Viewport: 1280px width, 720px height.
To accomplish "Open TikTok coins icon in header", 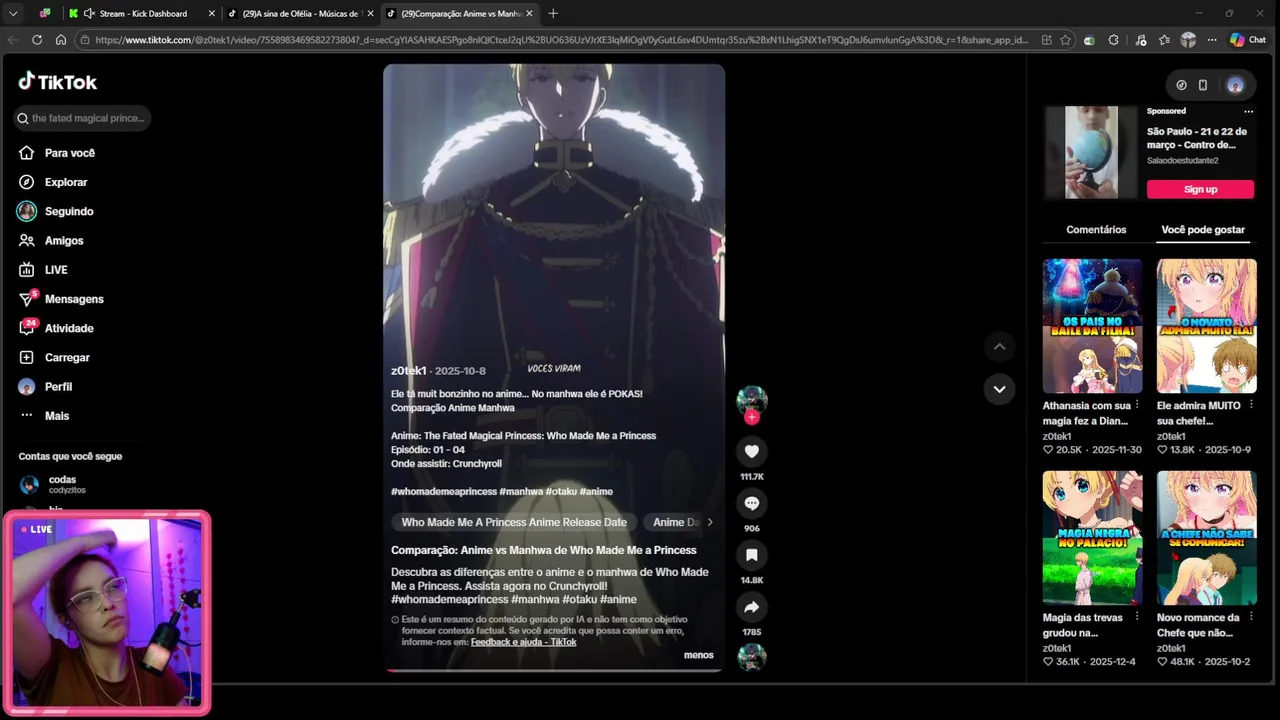I will [x=1181, y=85].
